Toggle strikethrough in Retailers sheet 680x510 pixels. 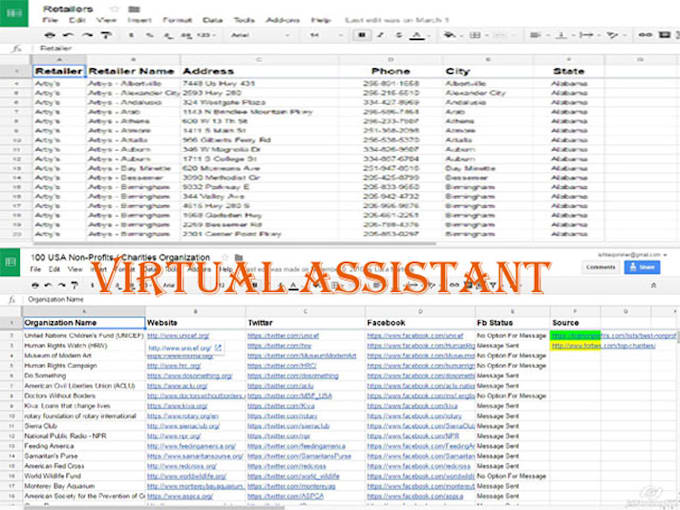coord(399,35)
